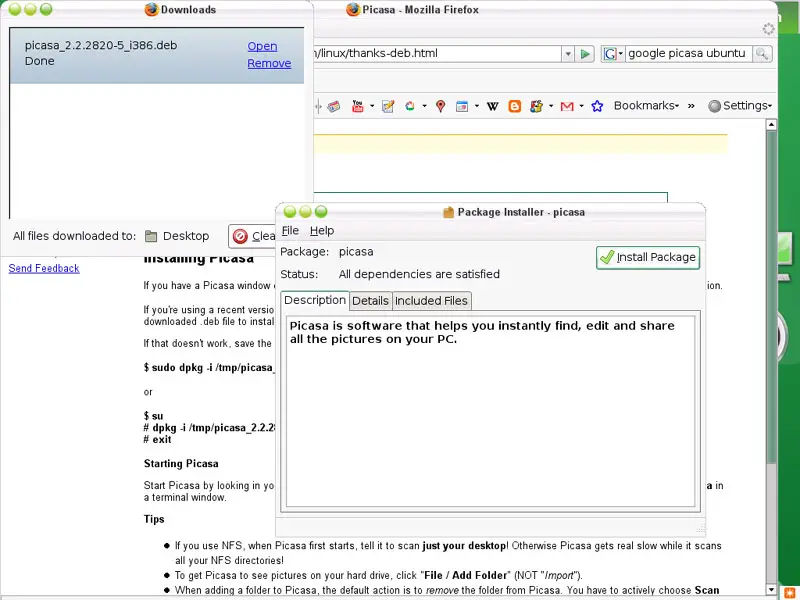Switch to the Included Files tab

(x=431, y=301)
